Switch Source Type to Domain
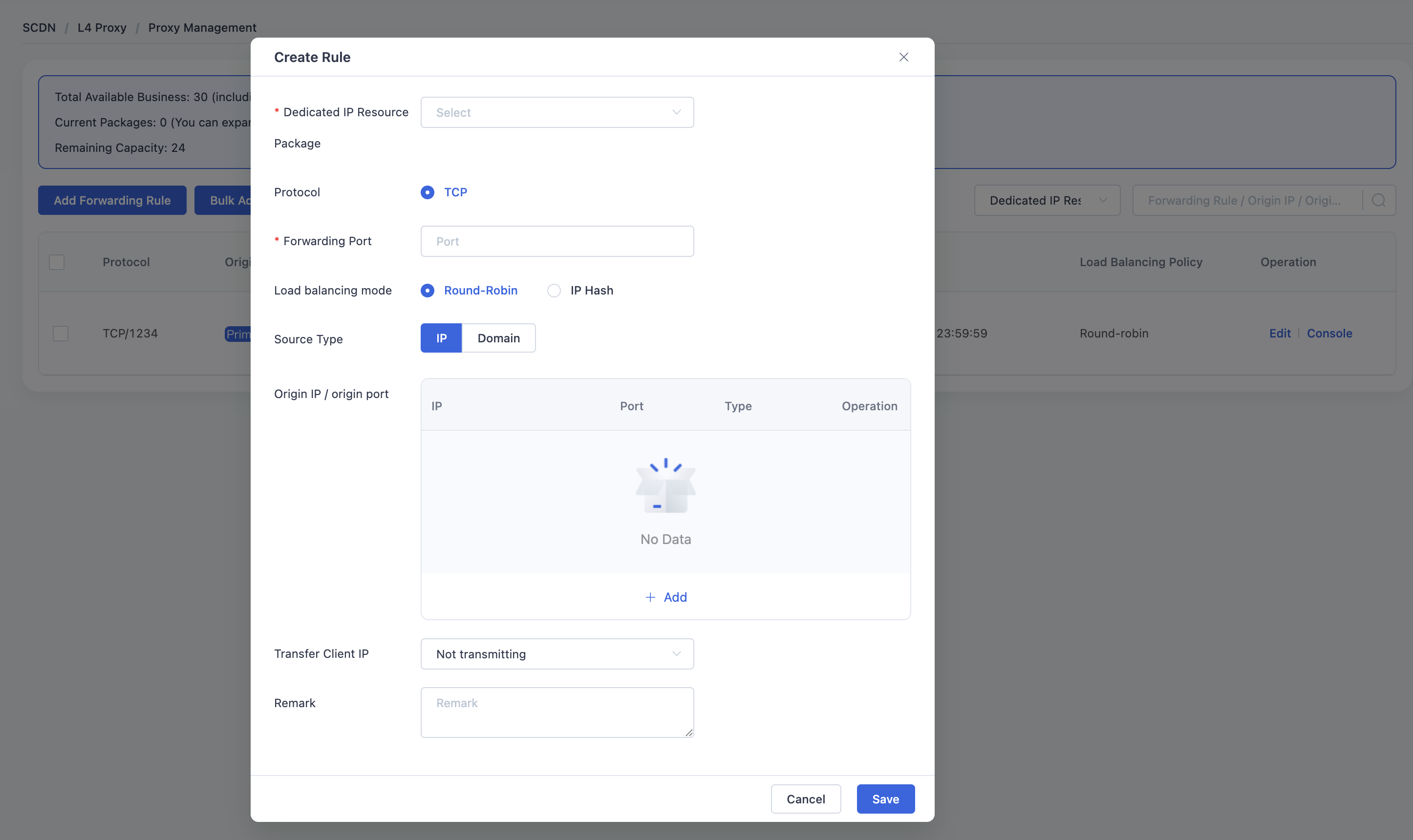1413x840 pixels. click(498, 338)
